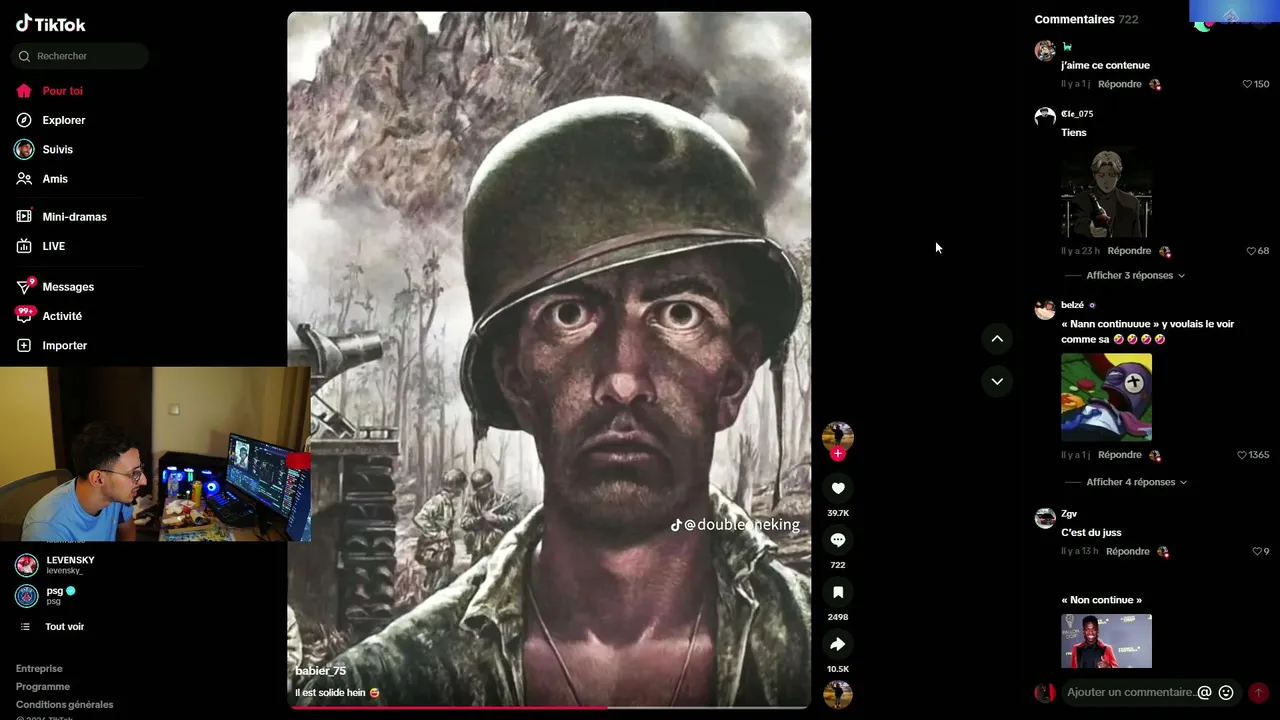Like the video with the heart icon
Screen dimensions: 1280x720
[x=838, y=488]
